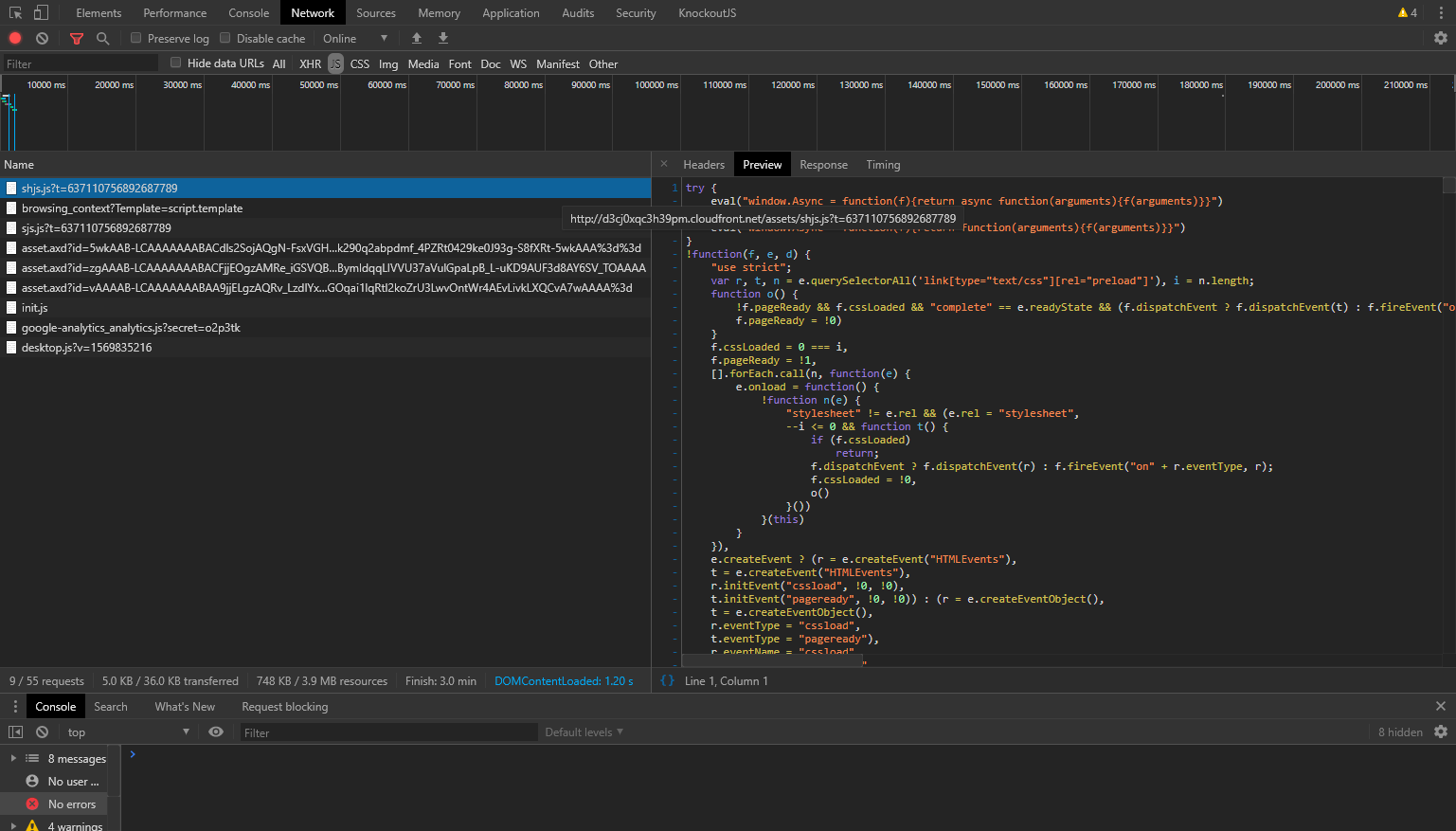Image resolution: width=1456 pixels, height=831 pixels.
Task: Switch to the Console panel tab
Action: pyautogui.click(x=248, y=12)
